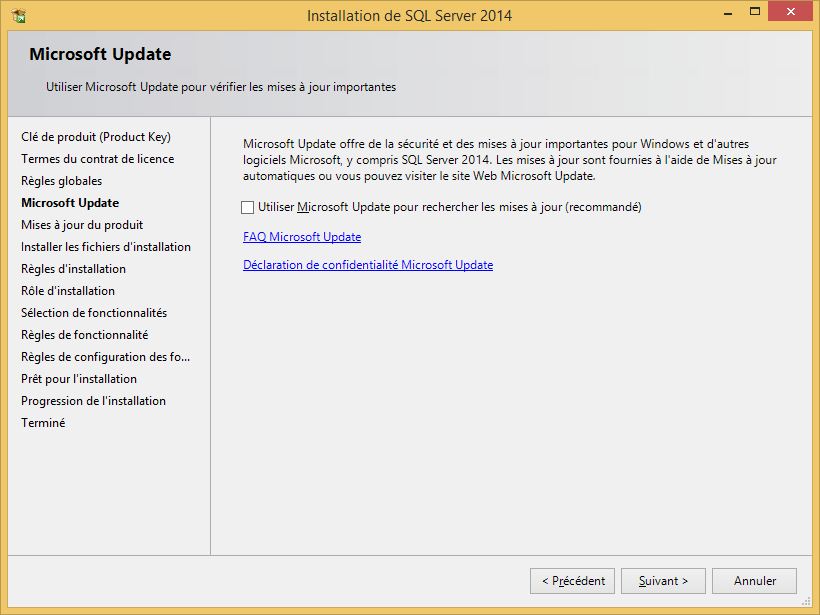Click the SQL Server setup title bar icon

pyautogui.click(x=19, y=16)
